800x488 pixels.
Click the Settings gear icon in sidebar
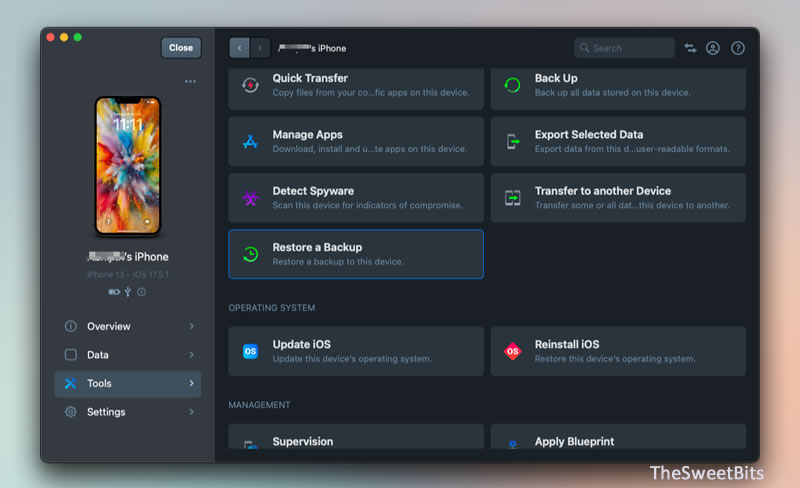tap(71, 412)
